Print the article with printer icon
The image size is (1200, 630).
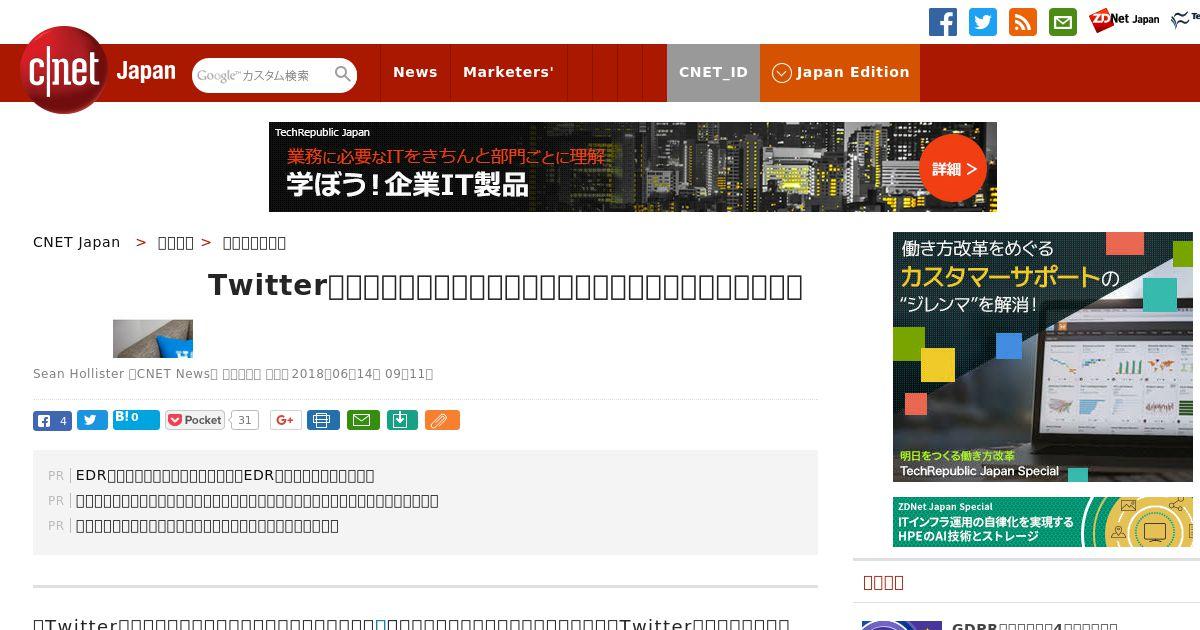pos(322,420)
